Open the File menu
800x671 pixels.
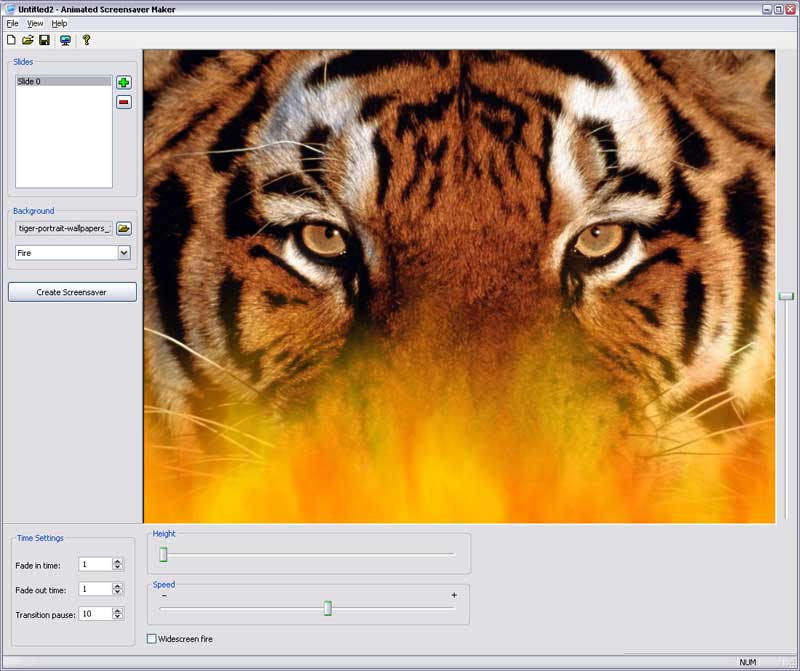tap(13, 23)
